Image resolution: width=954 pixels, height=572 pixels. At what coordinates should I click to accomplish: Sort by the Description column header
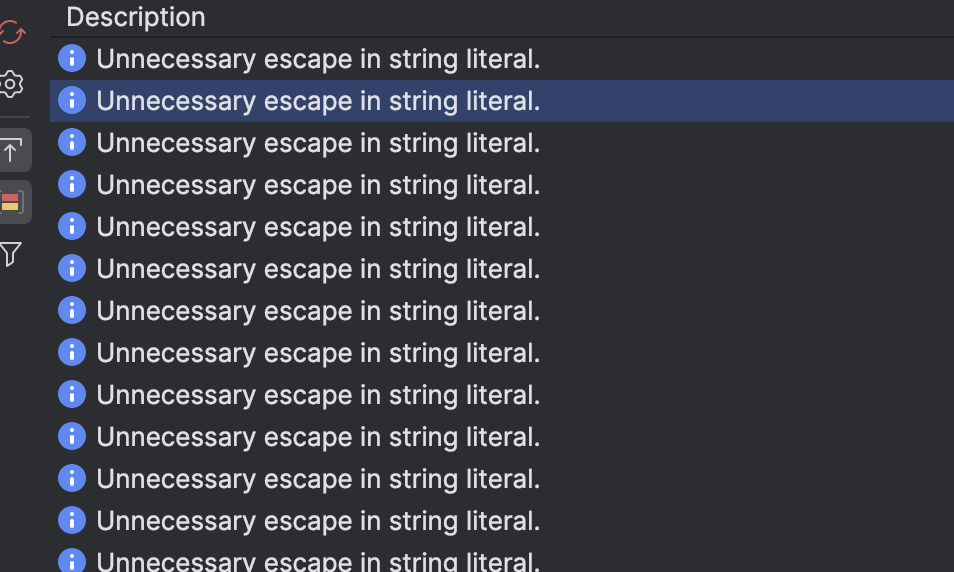(136, 17)
